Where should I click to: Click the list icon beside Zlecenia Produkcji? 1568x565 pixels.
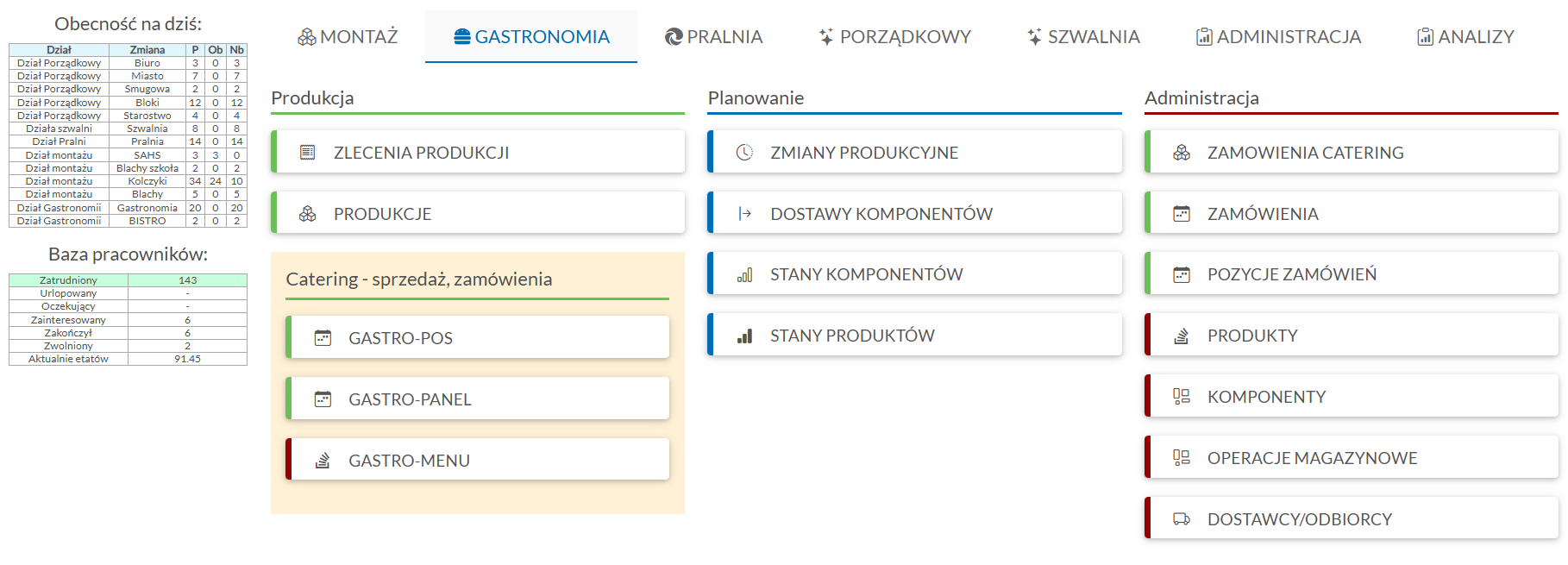click(307, 153)
